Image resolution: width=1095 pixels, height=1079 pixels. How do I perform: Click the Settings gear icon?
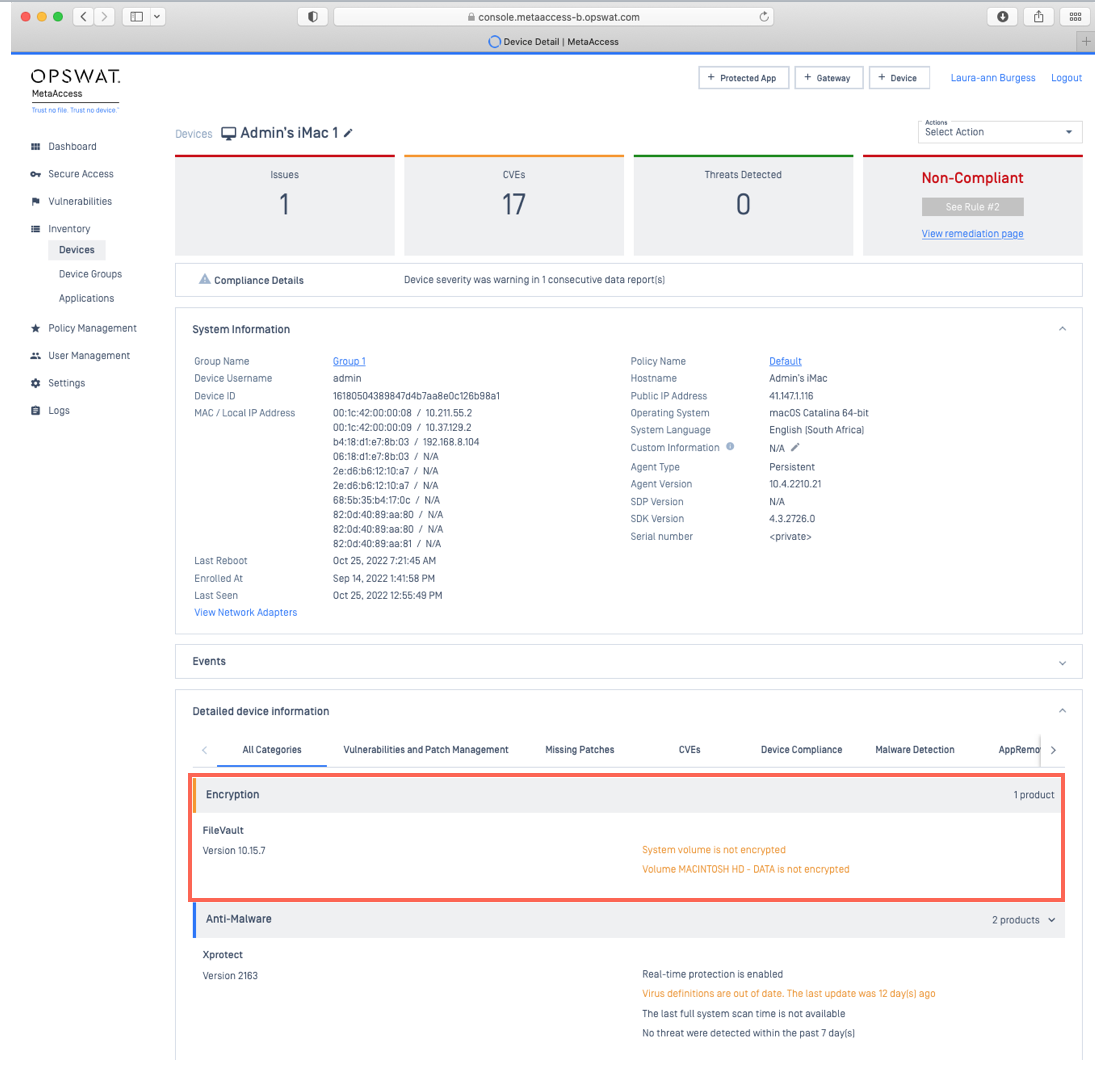pyautogui.click(x=36, y=383)
